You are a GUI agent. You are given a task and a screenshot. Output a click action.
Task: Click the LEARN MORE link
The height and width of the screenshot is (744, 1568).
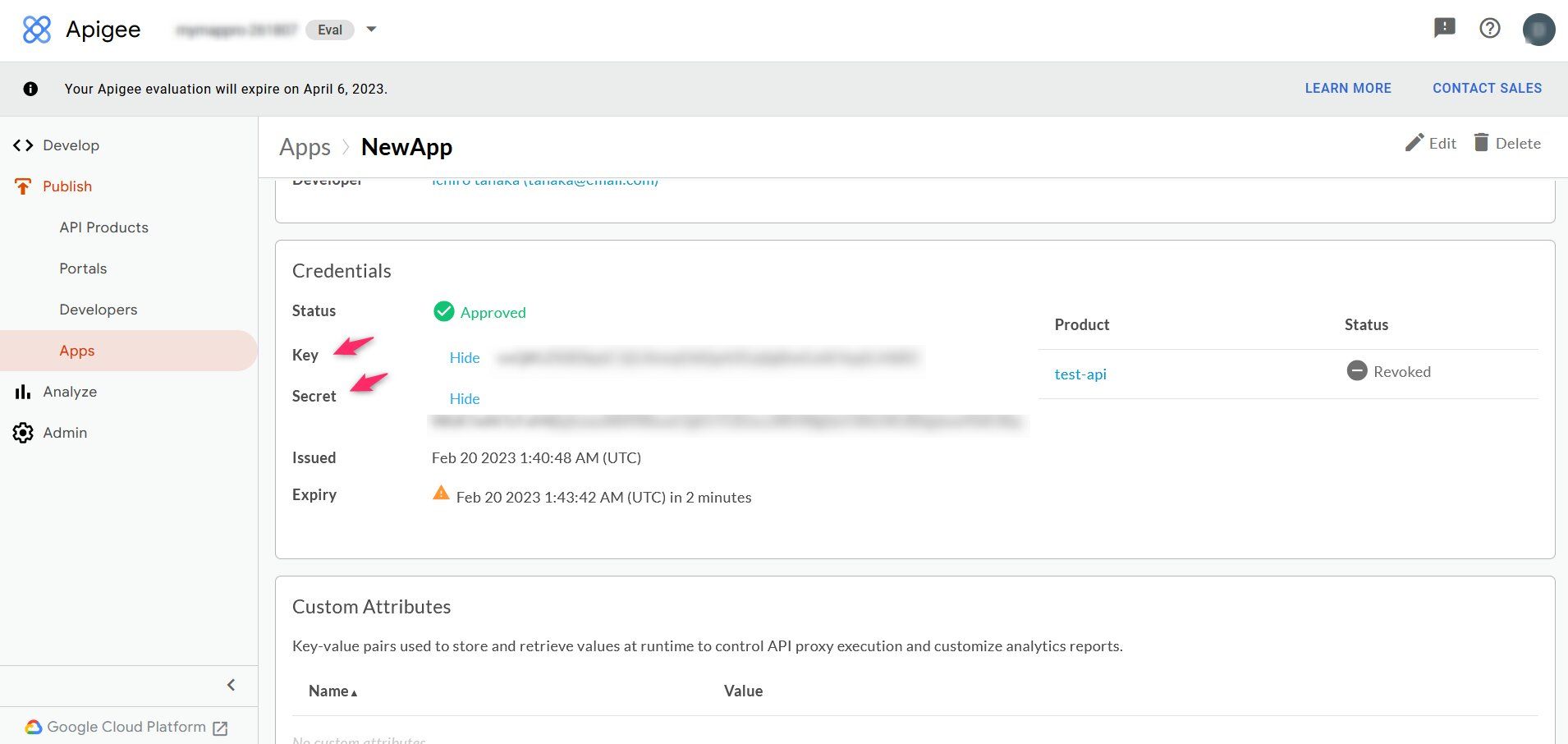click(x=1347, y=88)
